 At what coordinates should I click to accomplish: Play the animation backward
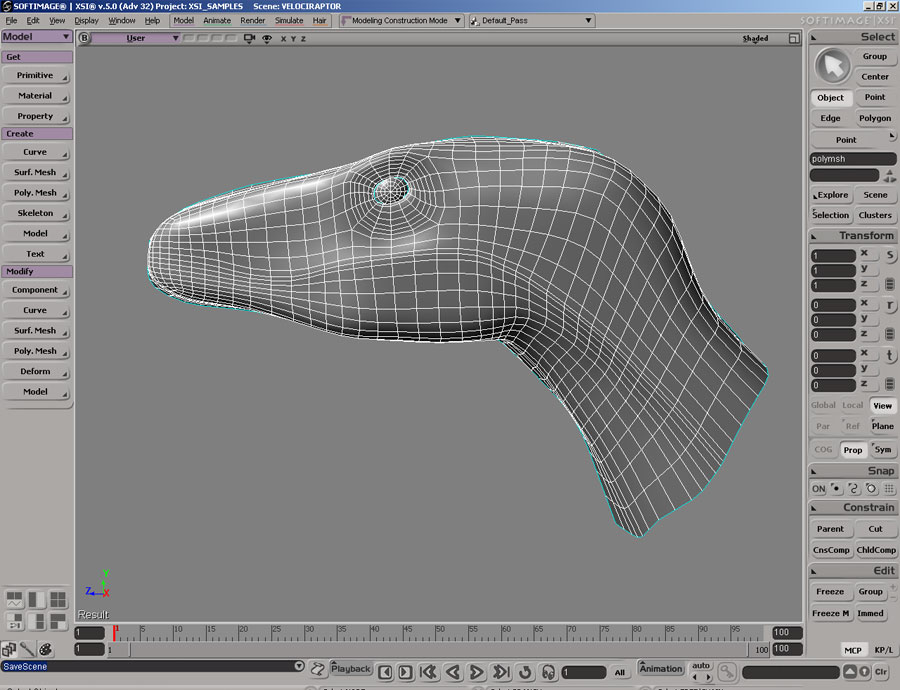coord(453,672)
